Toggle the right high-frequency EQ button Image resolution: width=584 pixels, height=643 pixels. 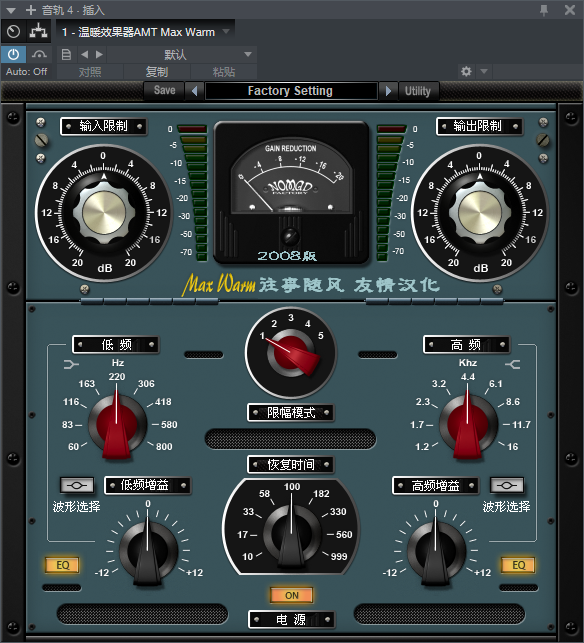[518, 565]
